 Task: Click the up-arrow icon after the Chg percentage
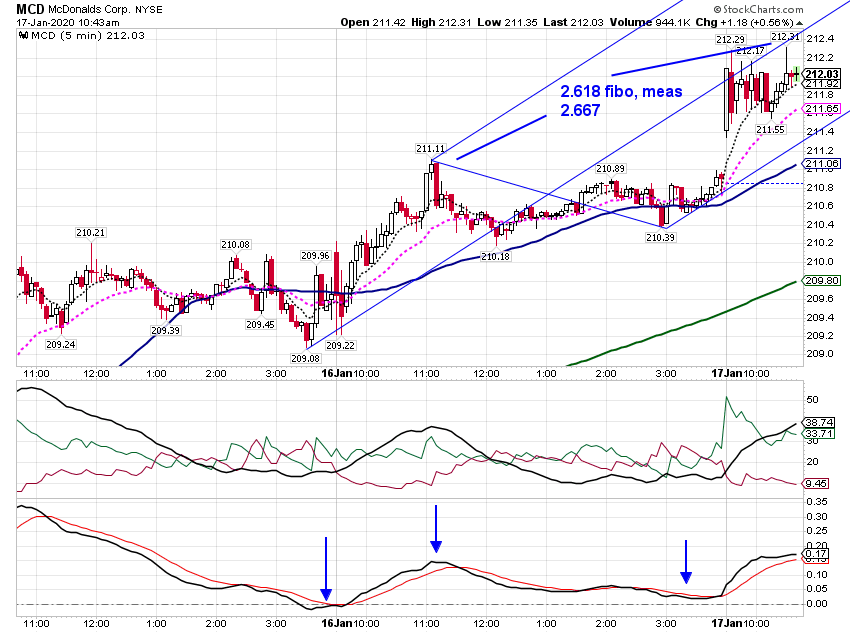coord(800,23)
